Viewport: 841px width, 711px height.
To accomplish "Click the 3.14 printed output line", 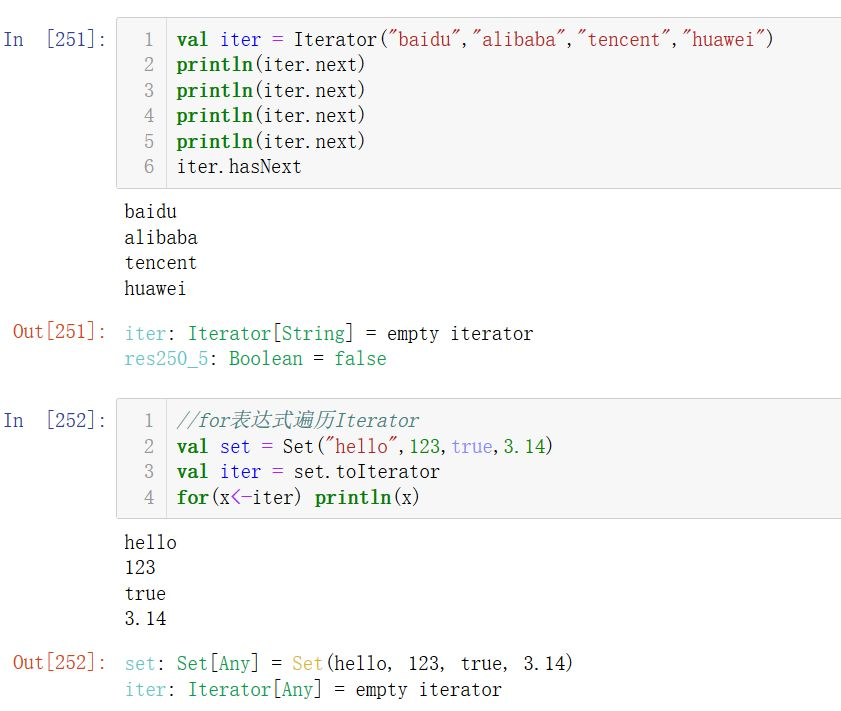I will click(145, 619).
